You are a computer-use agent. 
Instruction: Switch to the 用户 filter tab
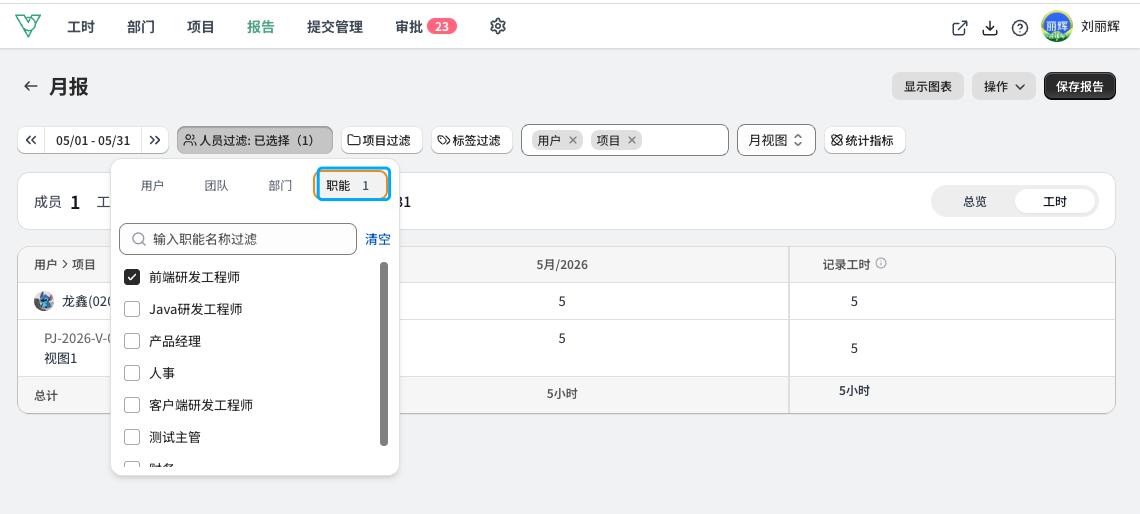pos(152,185)
